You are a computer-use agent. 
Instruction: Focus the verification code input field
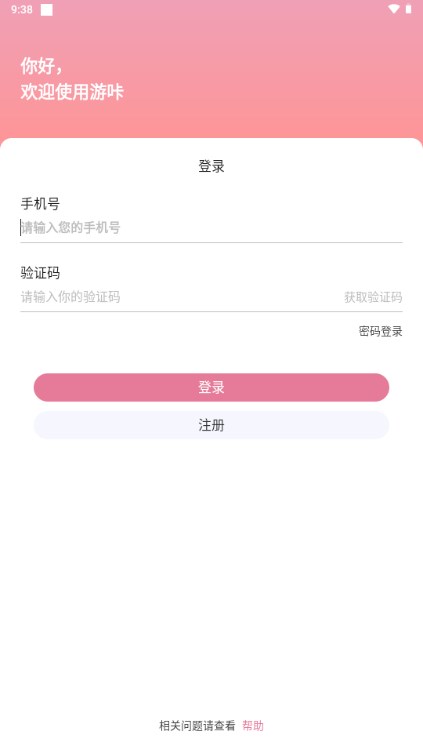click(x=178, y=297)
